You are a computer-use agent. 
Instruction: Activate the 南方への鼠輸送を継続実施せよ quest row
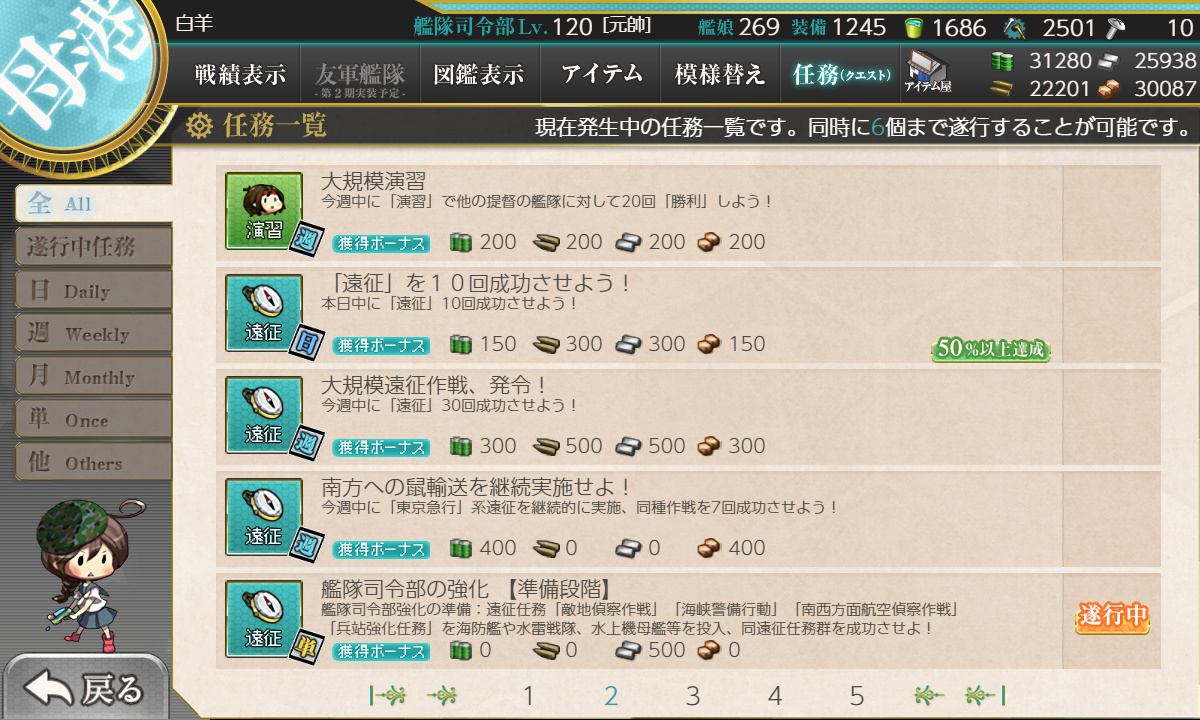click(688, 517)
